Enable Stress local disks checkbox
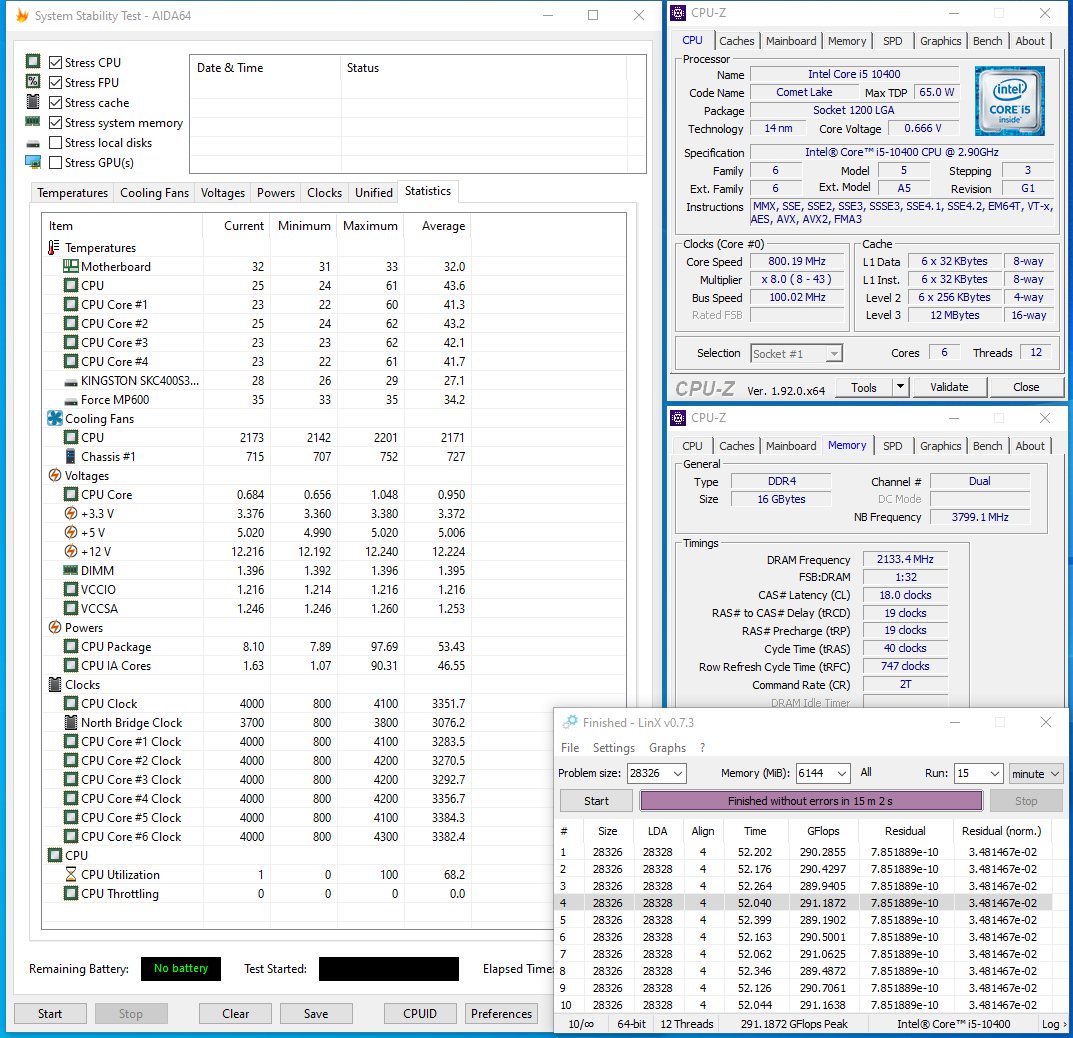The image size is (1073, 1038). [56, 143]
